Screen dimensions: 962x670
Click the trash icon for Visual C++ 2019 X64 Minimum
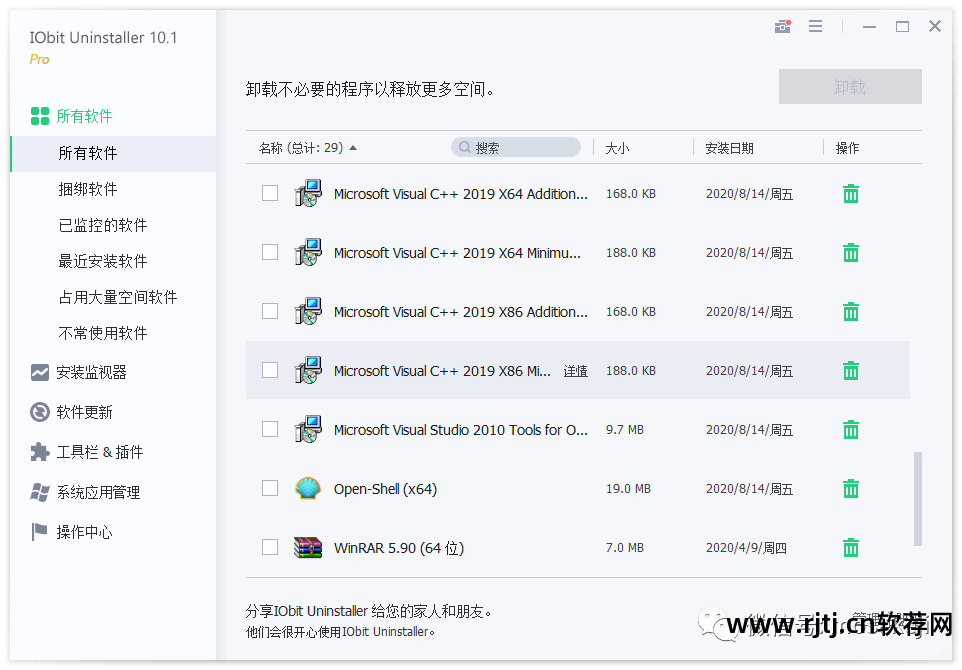point(850,253)
